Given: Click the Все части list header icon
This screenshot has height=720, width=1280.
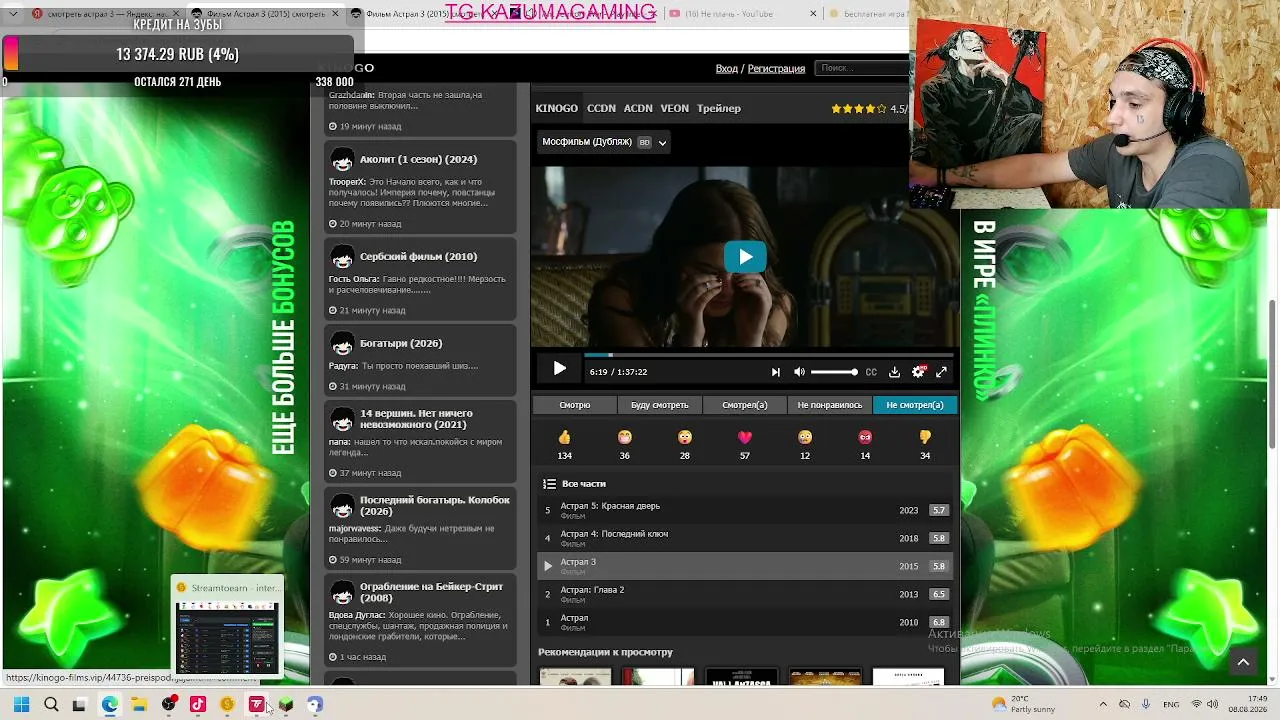Looking at the screenshot, I should point(549,484).
